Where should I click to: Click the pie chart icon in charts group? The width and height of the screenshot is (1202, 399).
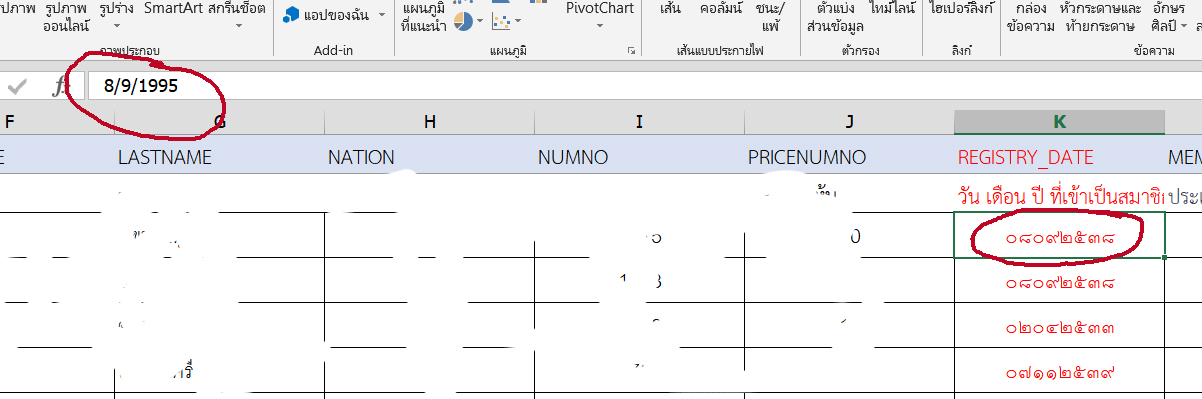pyautogui.click(x=463, y=21)
